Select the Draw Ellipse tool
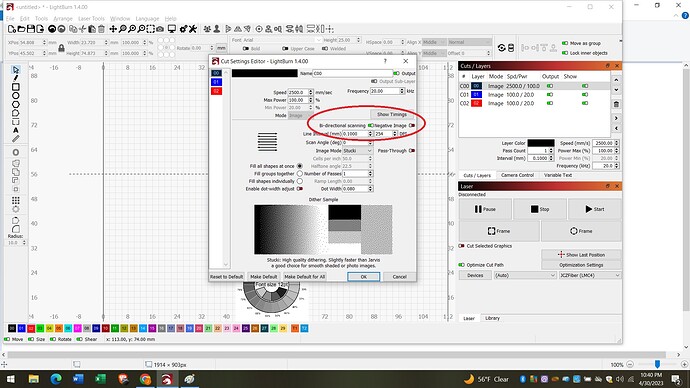The width and height of the screenshot is (690, 388). pyautogui.click(x=16, y=95)
